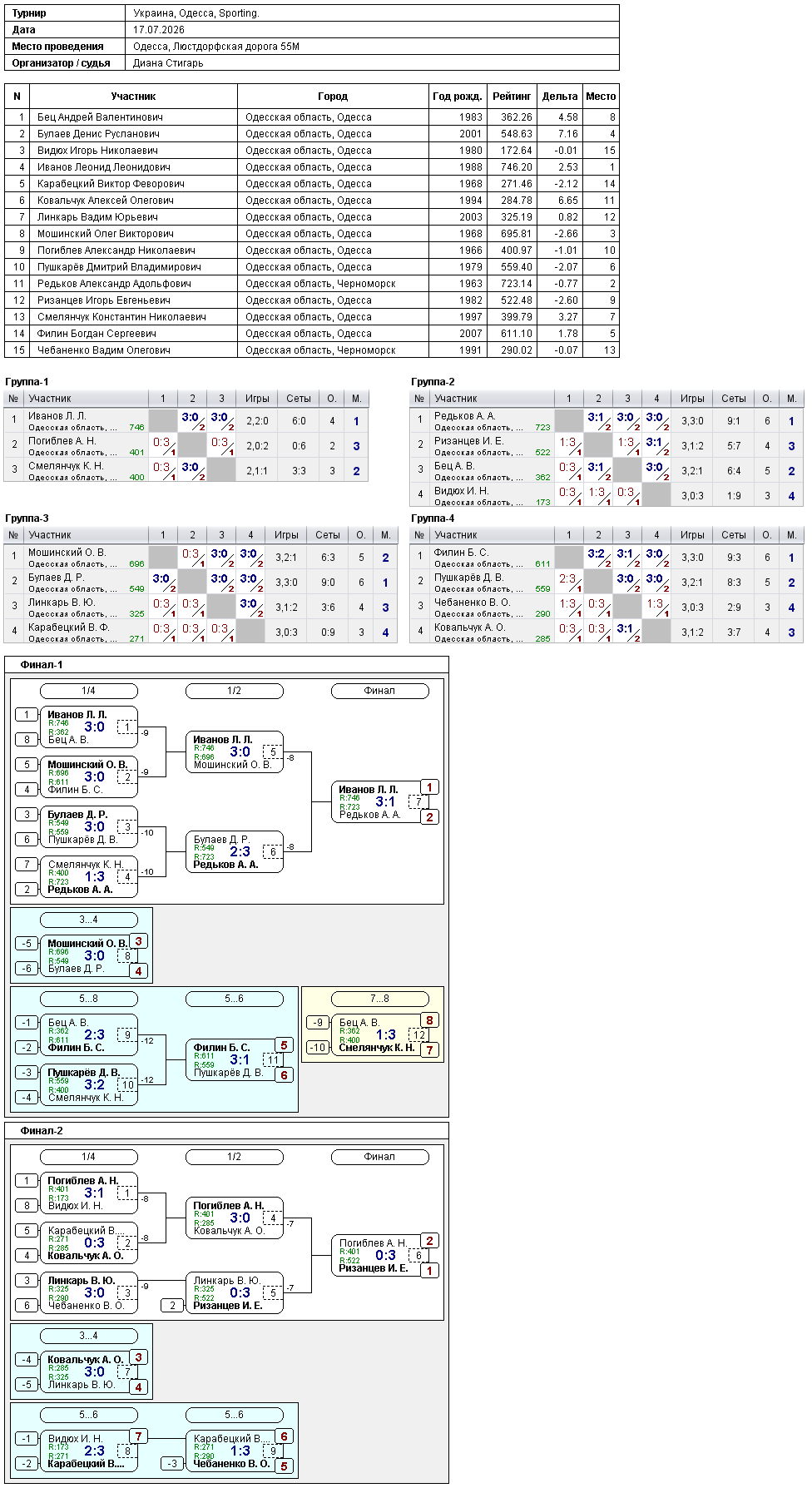Click seed box 1 beside Иванов Л. Л.
Image resolution: width=812 pixels, height=1488 pixels.
point(27,715)
